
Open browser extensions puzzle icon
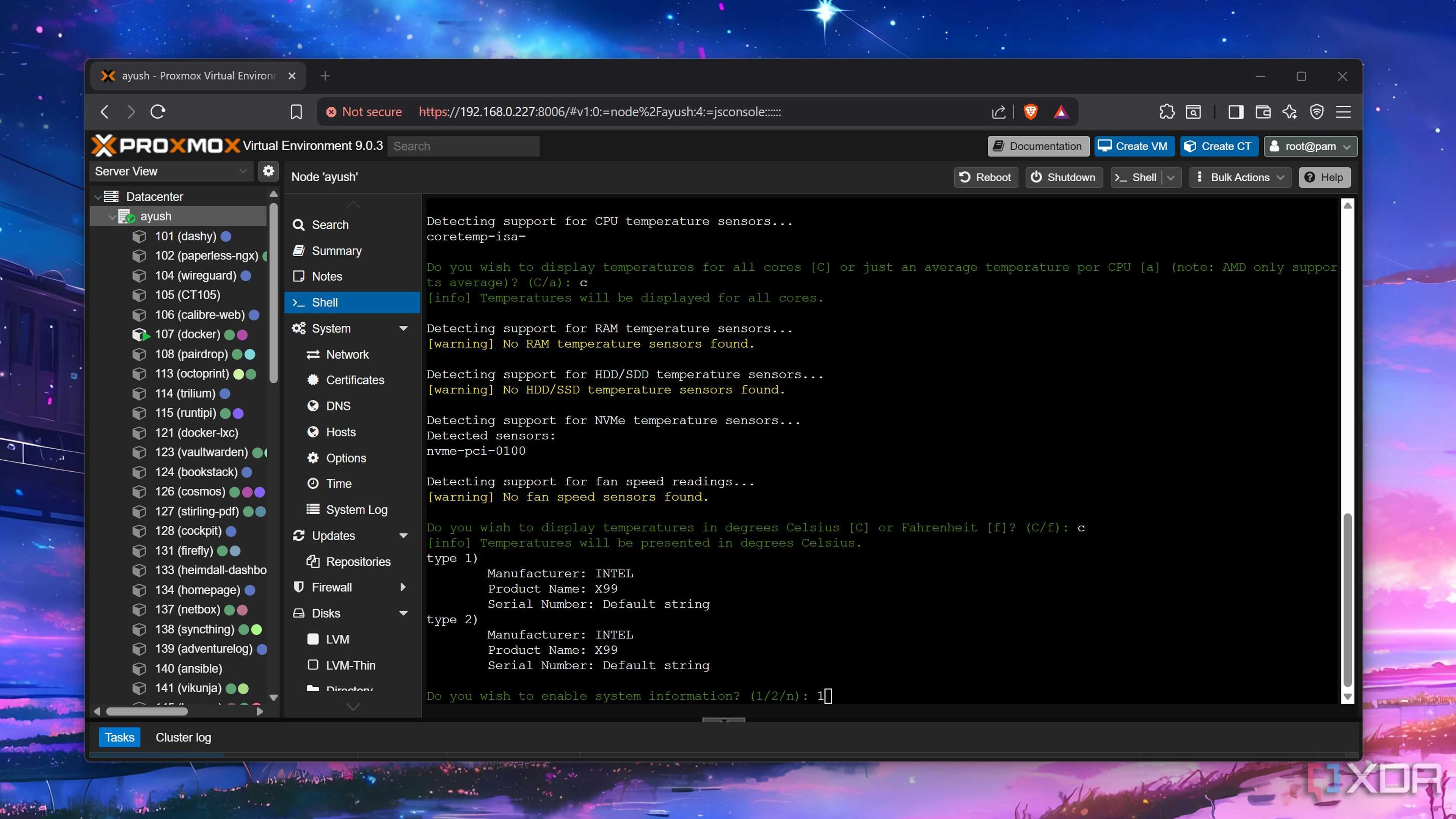1167,112
